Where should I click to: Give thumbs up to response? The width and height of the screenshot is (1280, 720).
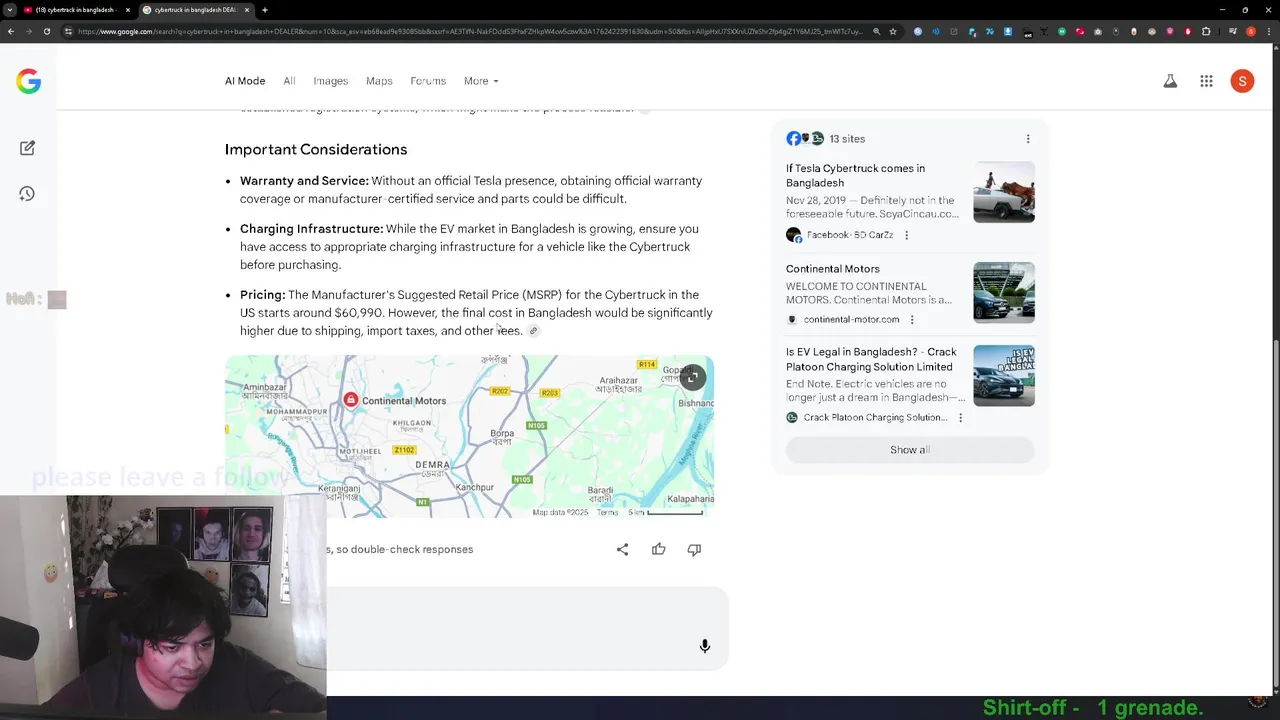[658, 549]
